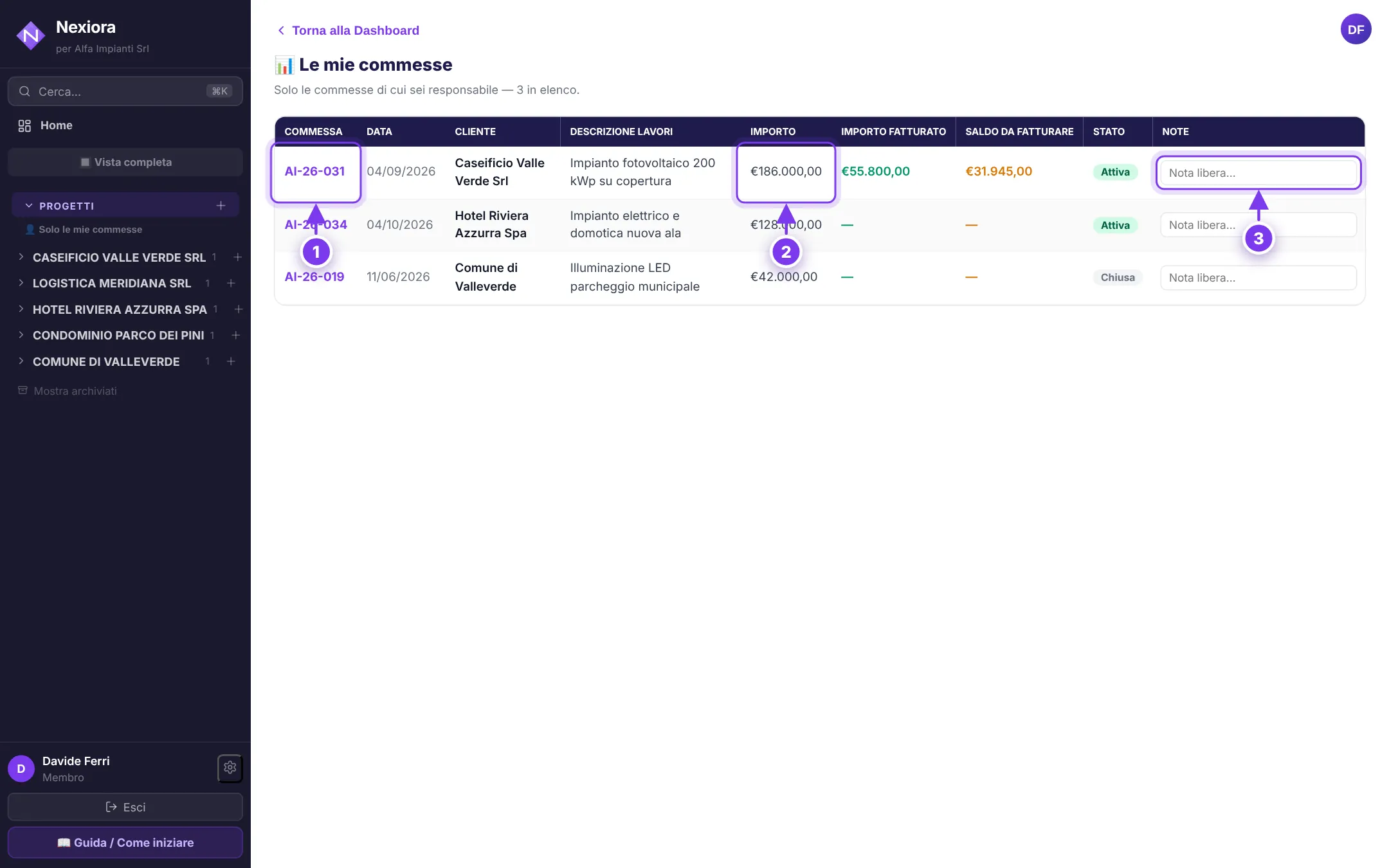
Task: Click the Nexiora logo icon
Action: point(30,36)
